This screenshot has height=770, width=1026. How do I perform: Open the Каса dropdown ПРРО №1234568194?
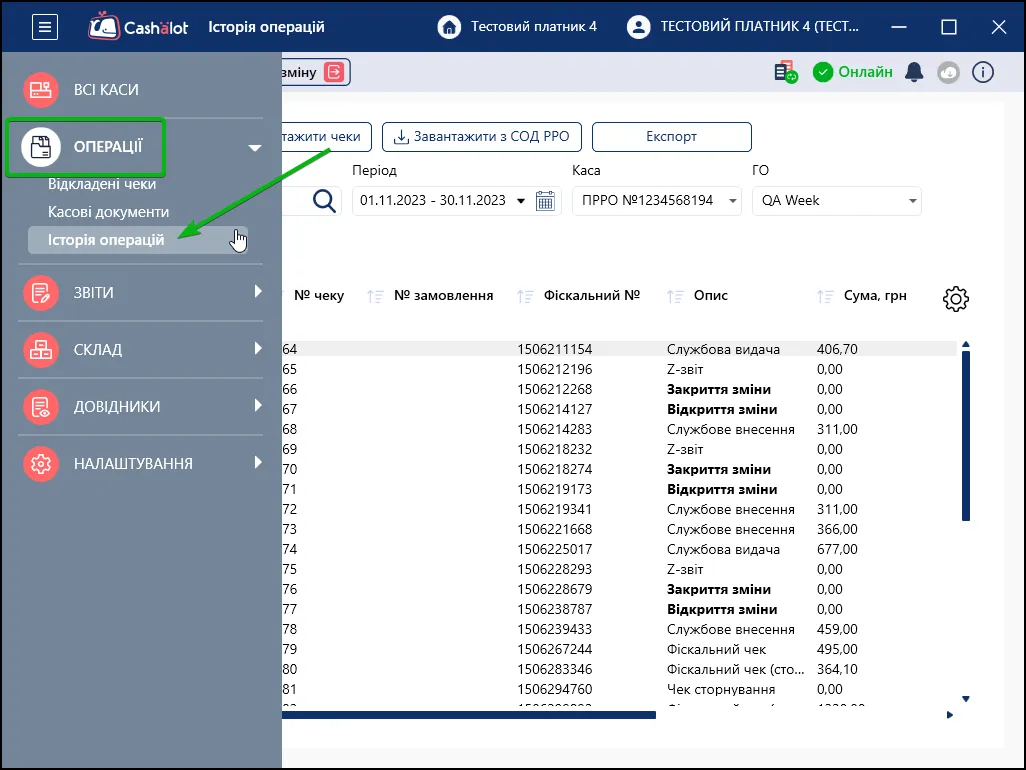click(656, 201)
